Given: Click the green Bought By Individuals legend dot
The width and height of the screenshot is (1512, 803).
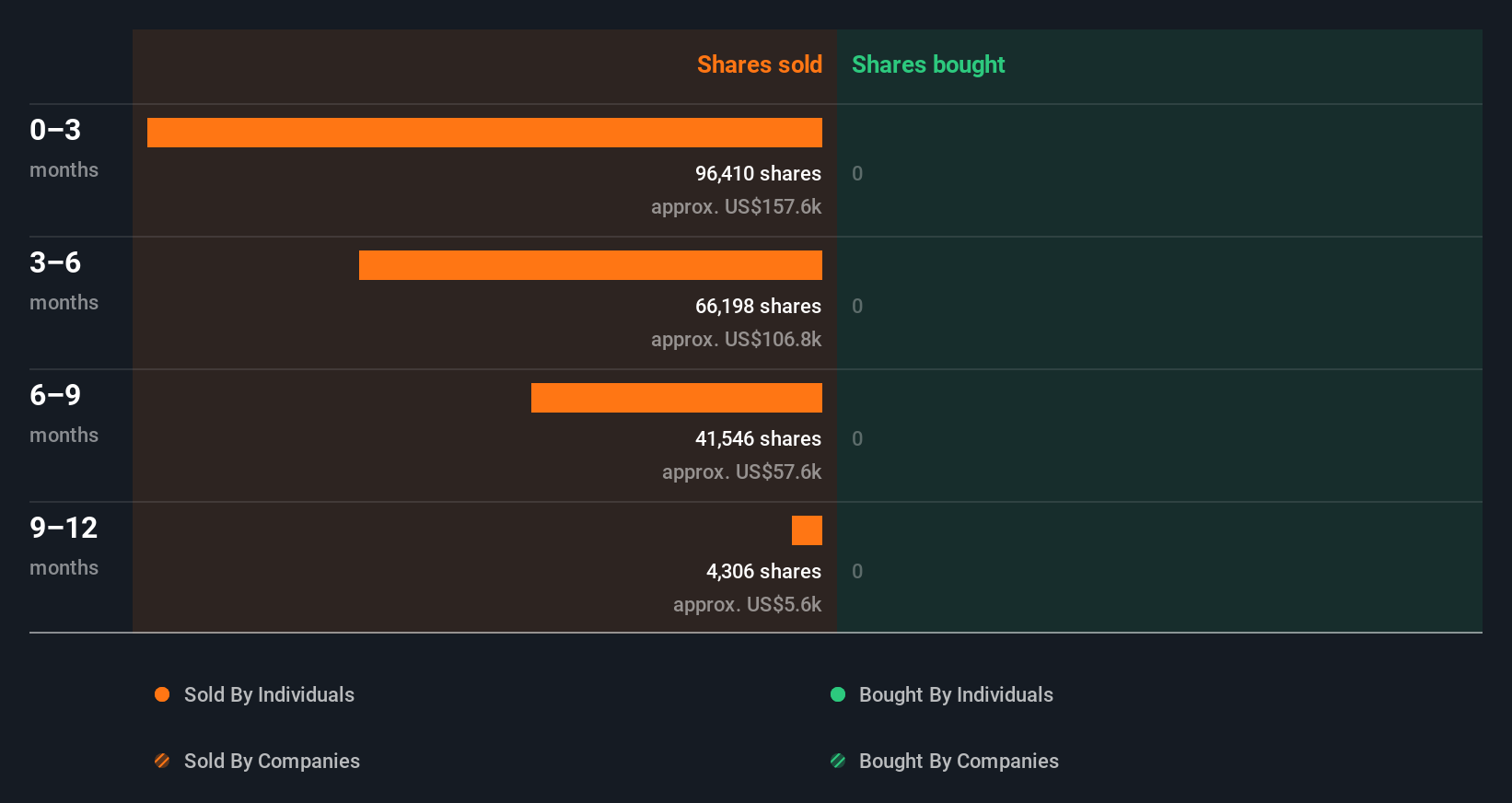Looking at the screenshot, I should tap(838, 694).
